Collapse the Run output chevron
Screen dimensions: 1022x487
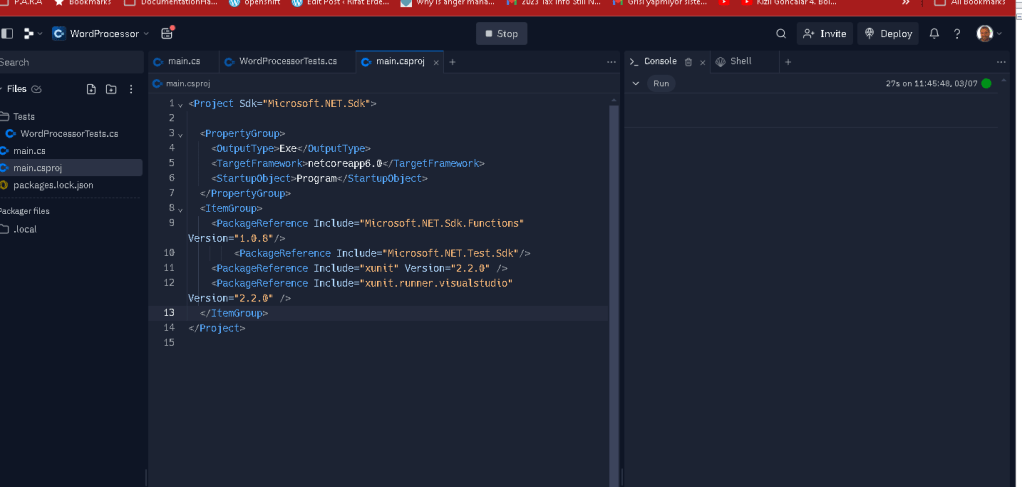(635, 83)
